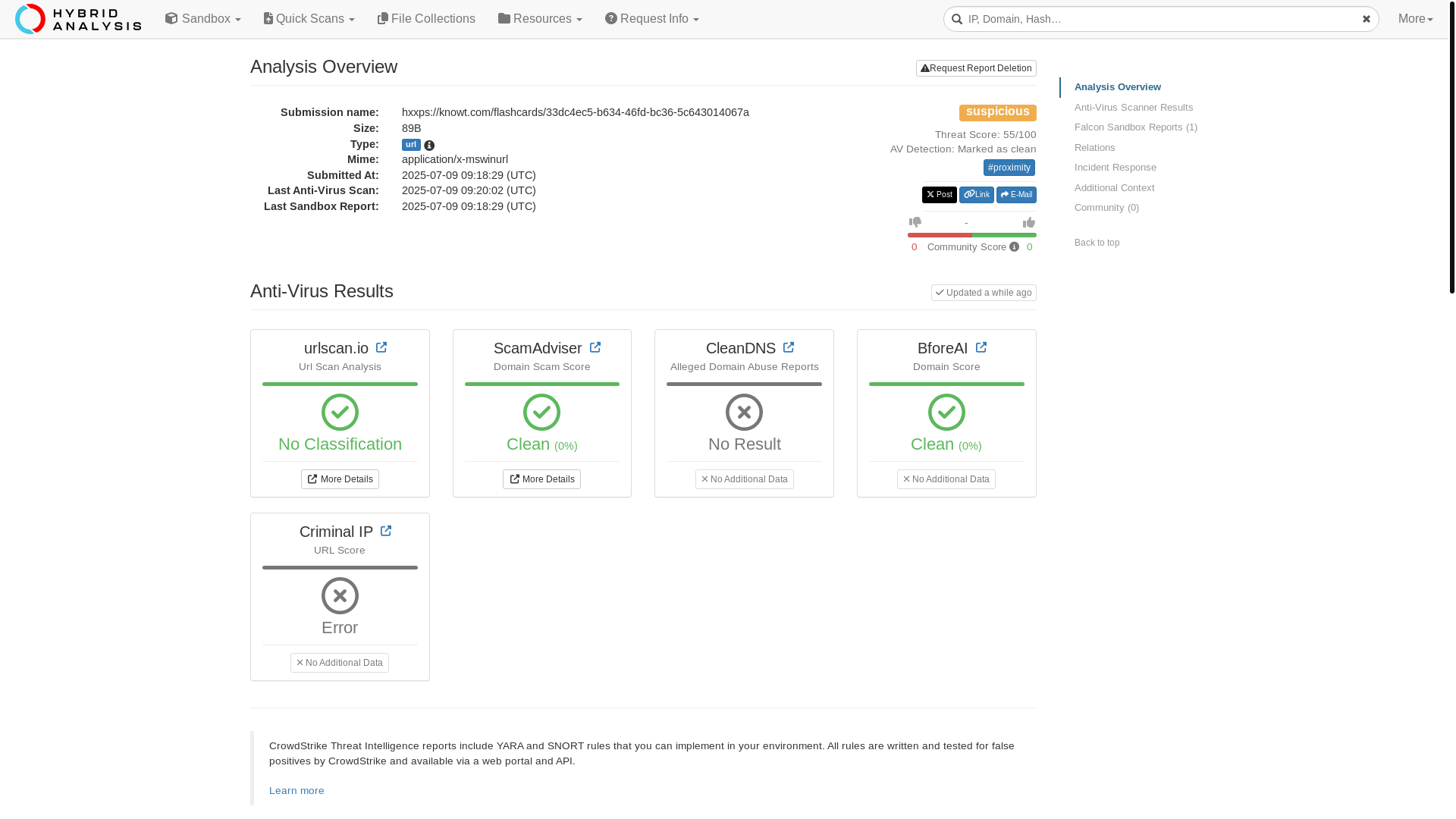The image size is (1456, 819).
Task: Share report via X Post button
Action: (940, 195)
